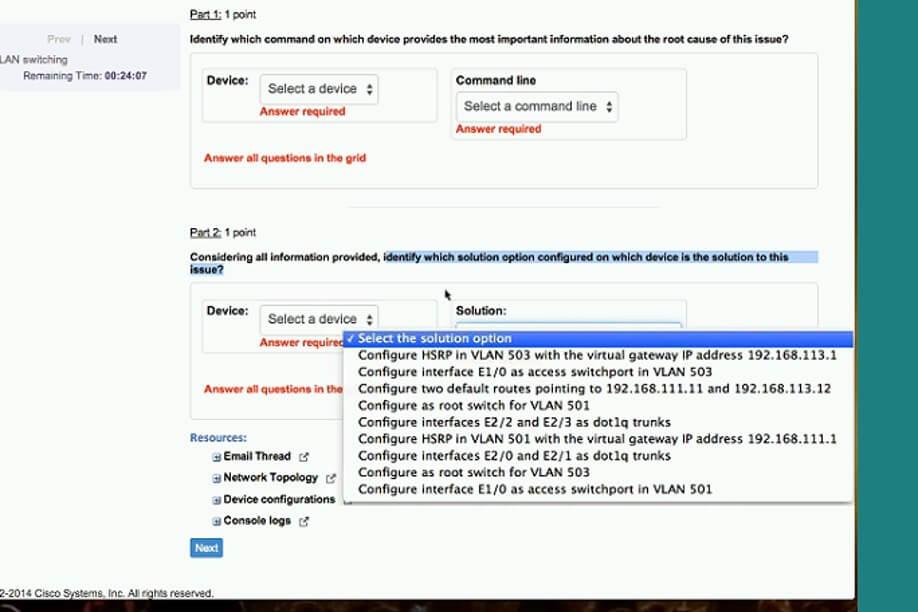Screen dimensions: 918x612
Task: Select HSRP in VLAN 503 gateway 192.168.113.1 option
Action: [x=597, y=355]
